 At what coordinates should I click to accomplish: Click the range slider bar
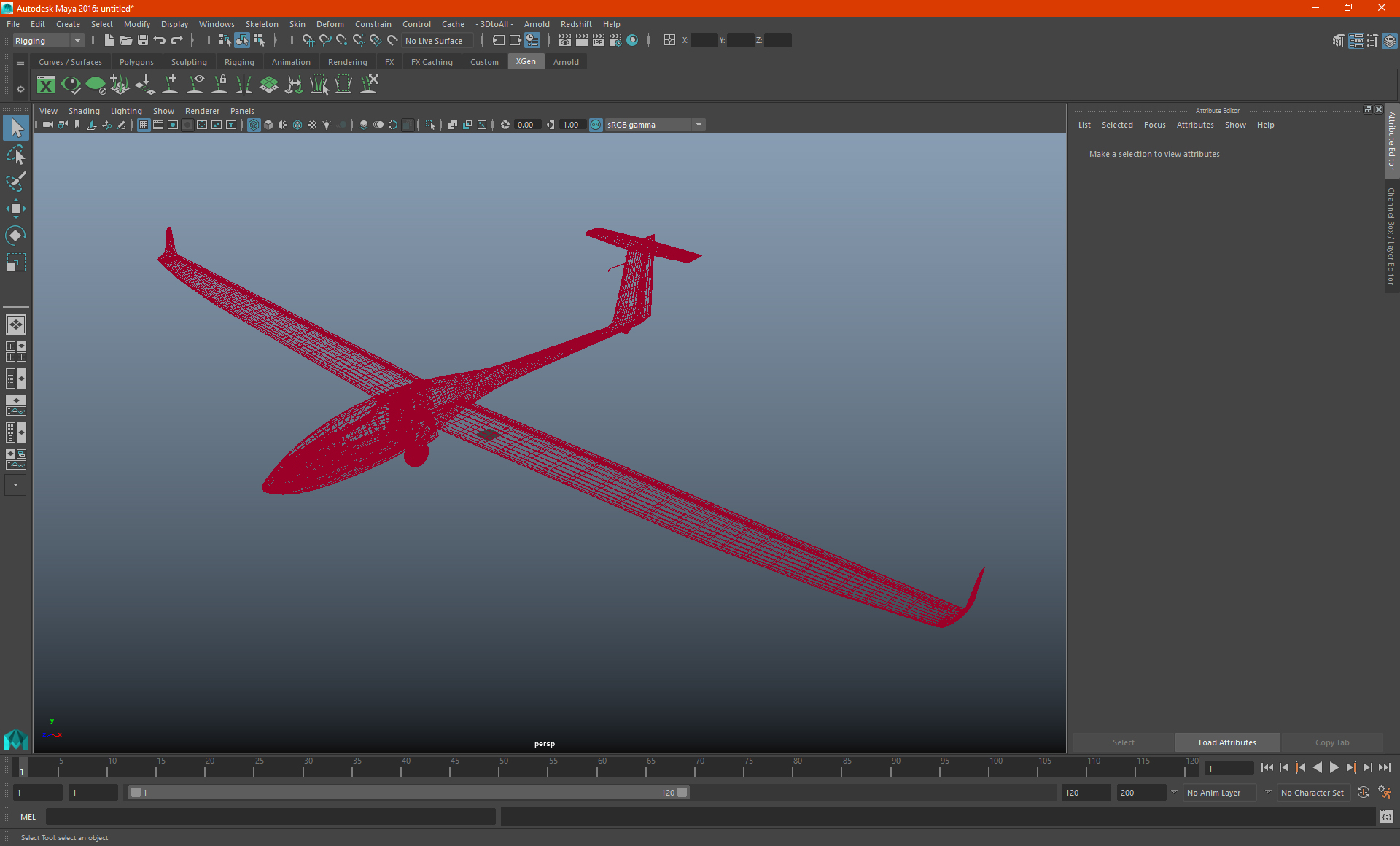pyautogui.click(x=408, y=793)
